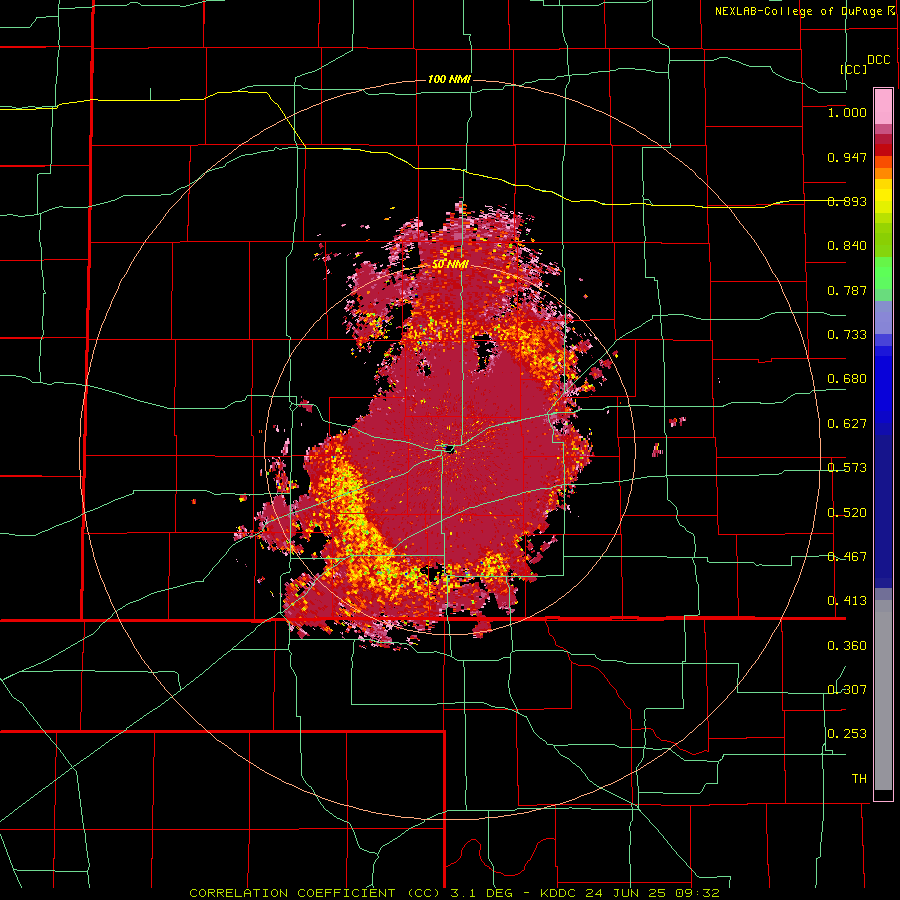Click the [CC] product label
Viewport: 900px width, 900px height.
853,69
